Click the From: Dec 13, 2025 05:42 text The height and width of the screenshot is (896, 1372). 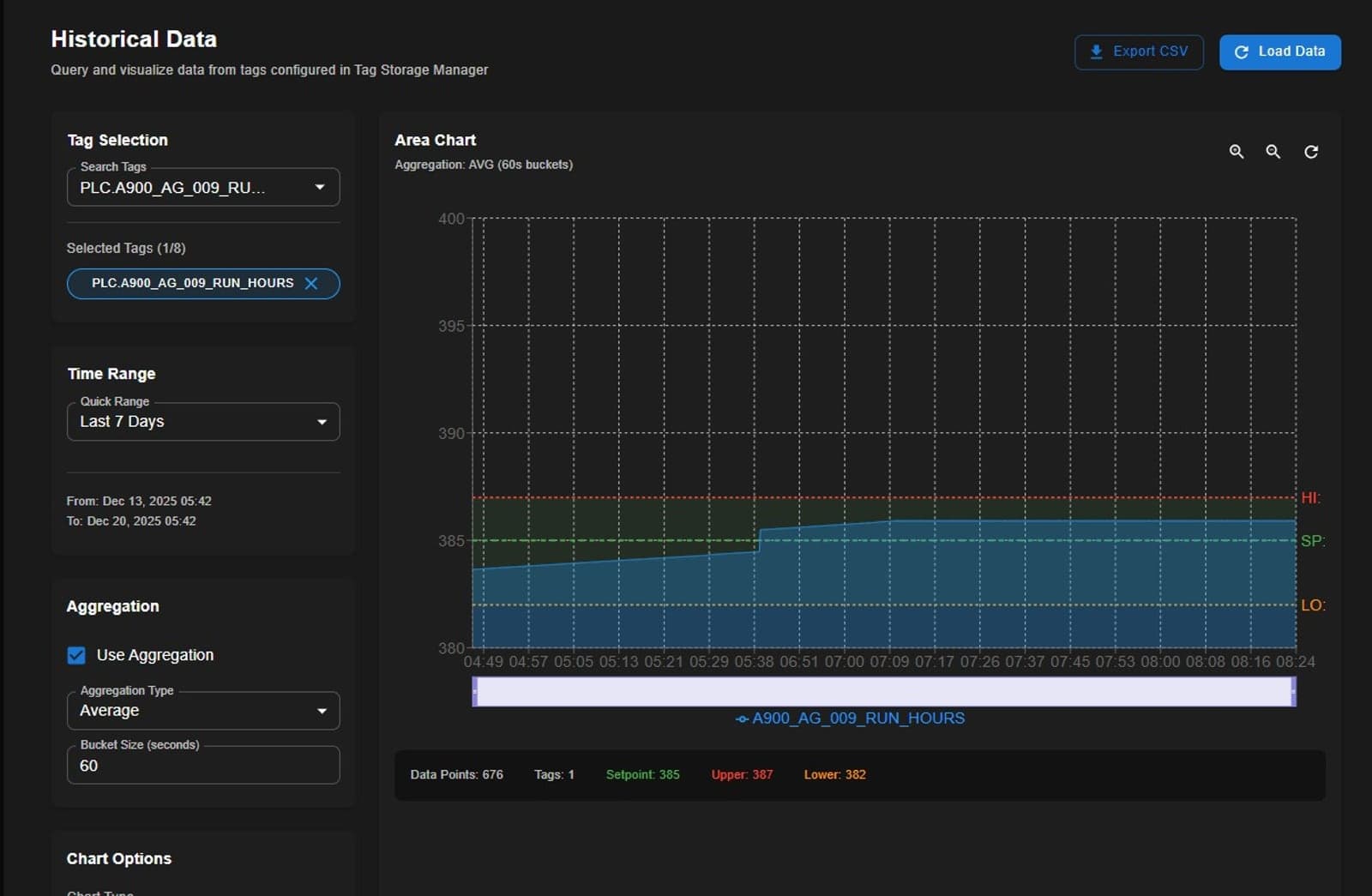tap(139, 501)
